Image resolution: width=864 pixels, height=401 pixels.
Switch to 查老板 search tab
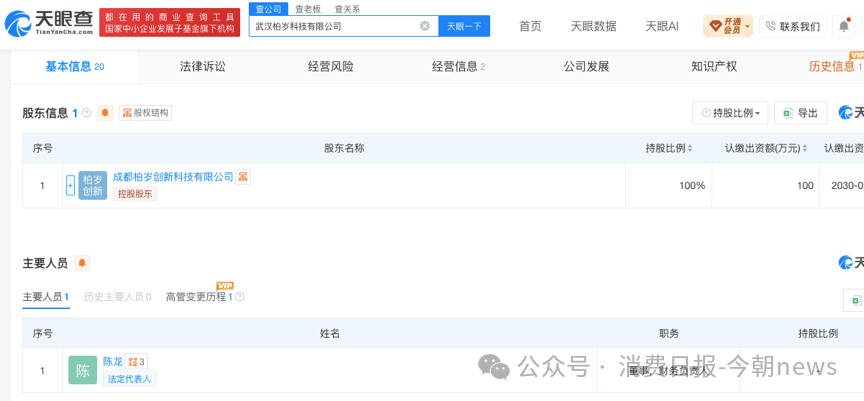pyautogui.click(x=307, y=9)
